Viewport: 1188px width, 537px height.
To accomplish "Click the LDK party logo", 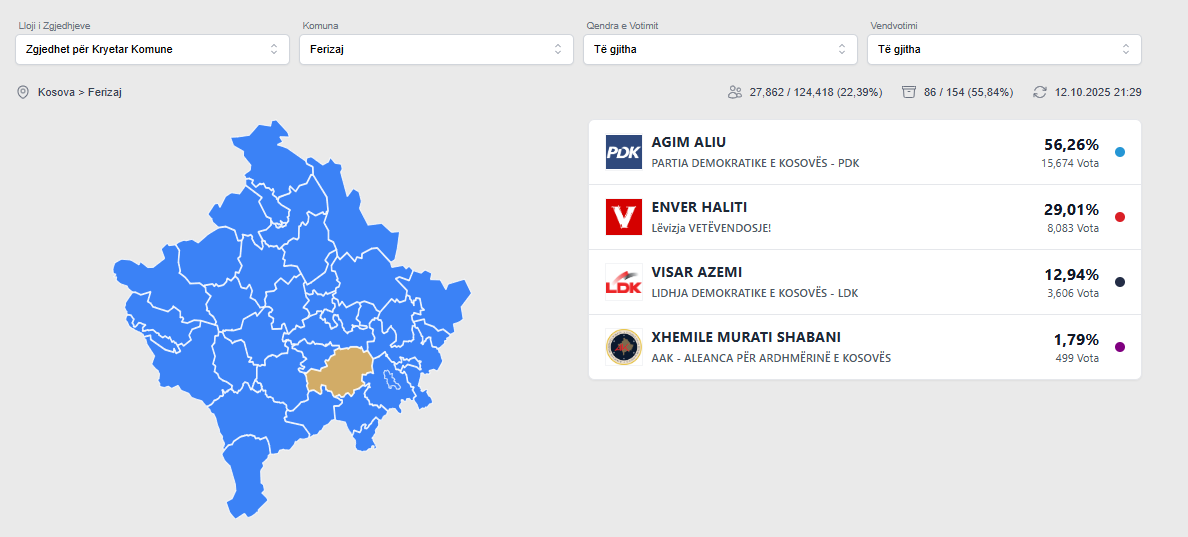I will [623, 282].
